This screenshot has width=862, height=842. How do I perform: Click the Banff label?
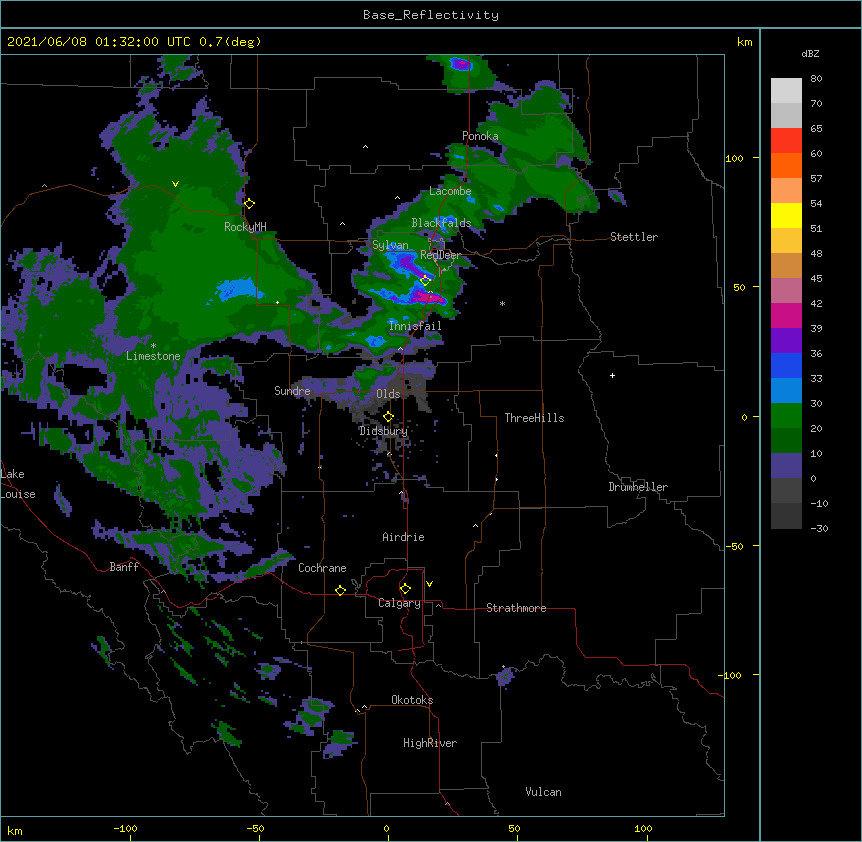(124, 567)
